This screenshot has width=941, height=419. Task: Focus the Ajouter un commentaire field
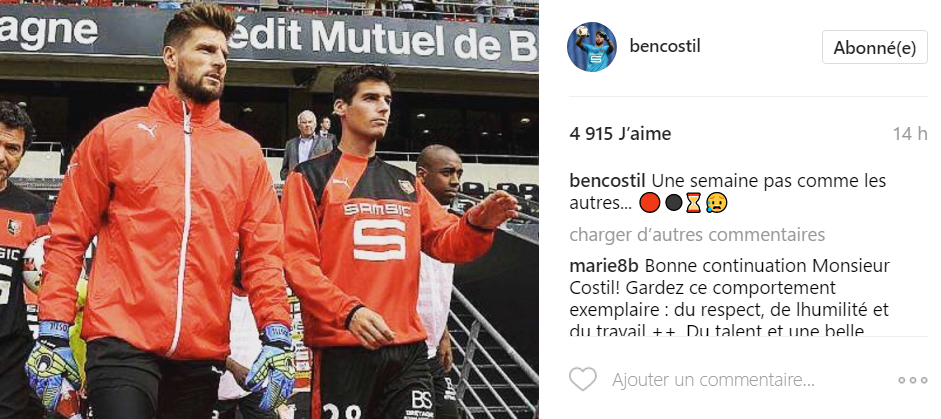tap(713, 380)
